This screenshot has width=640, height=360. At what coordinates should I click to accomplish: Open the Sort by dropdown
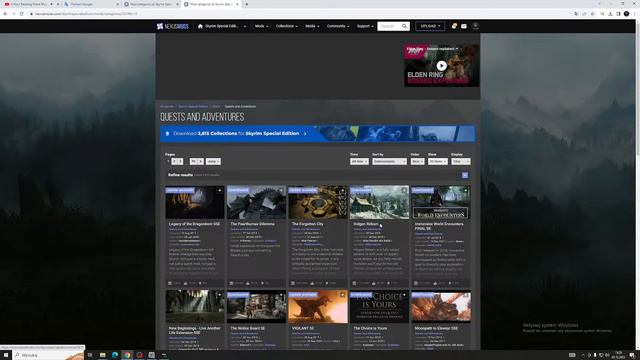click(389, 162)
